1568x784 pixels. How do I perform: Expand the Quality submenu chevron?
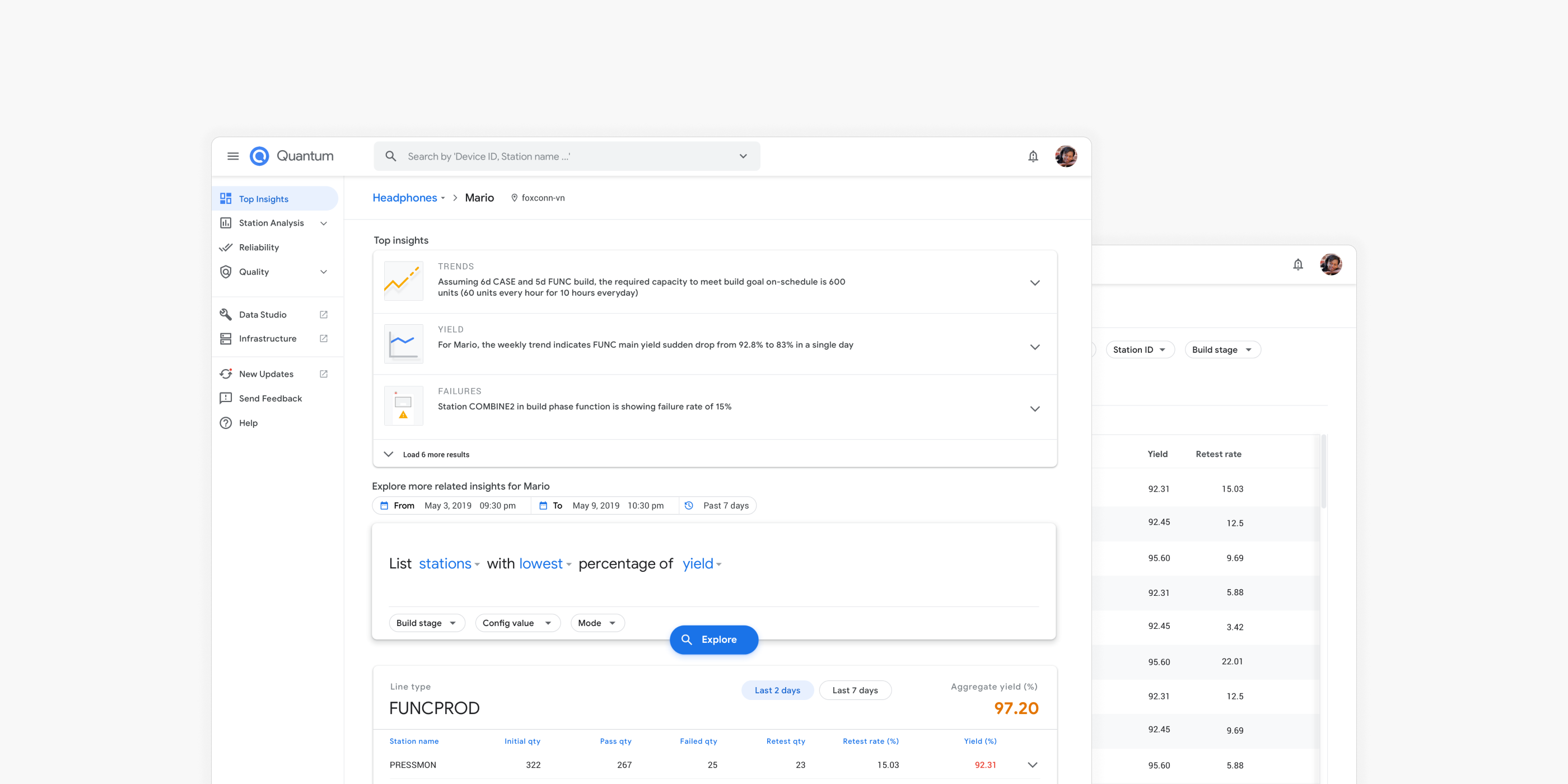tap(324, 272)
